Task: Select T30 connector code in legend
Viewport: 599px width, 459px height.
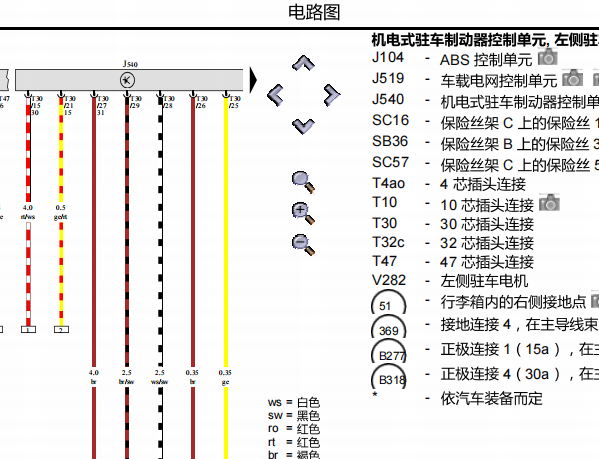Action: click(x=385, y=223)
